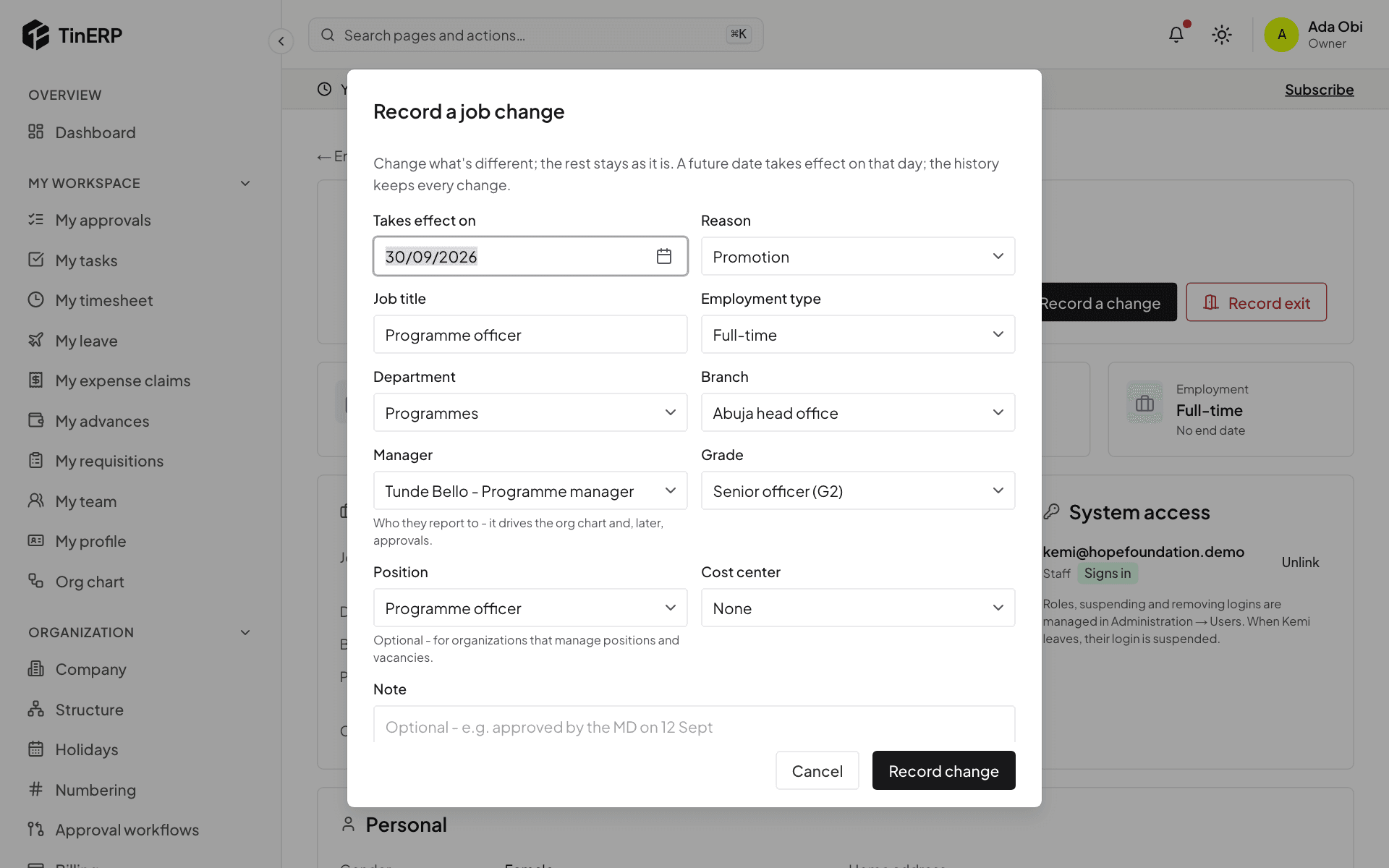Click the TinERP logo
The image size is (1389, 868).
tap(72, 35)
